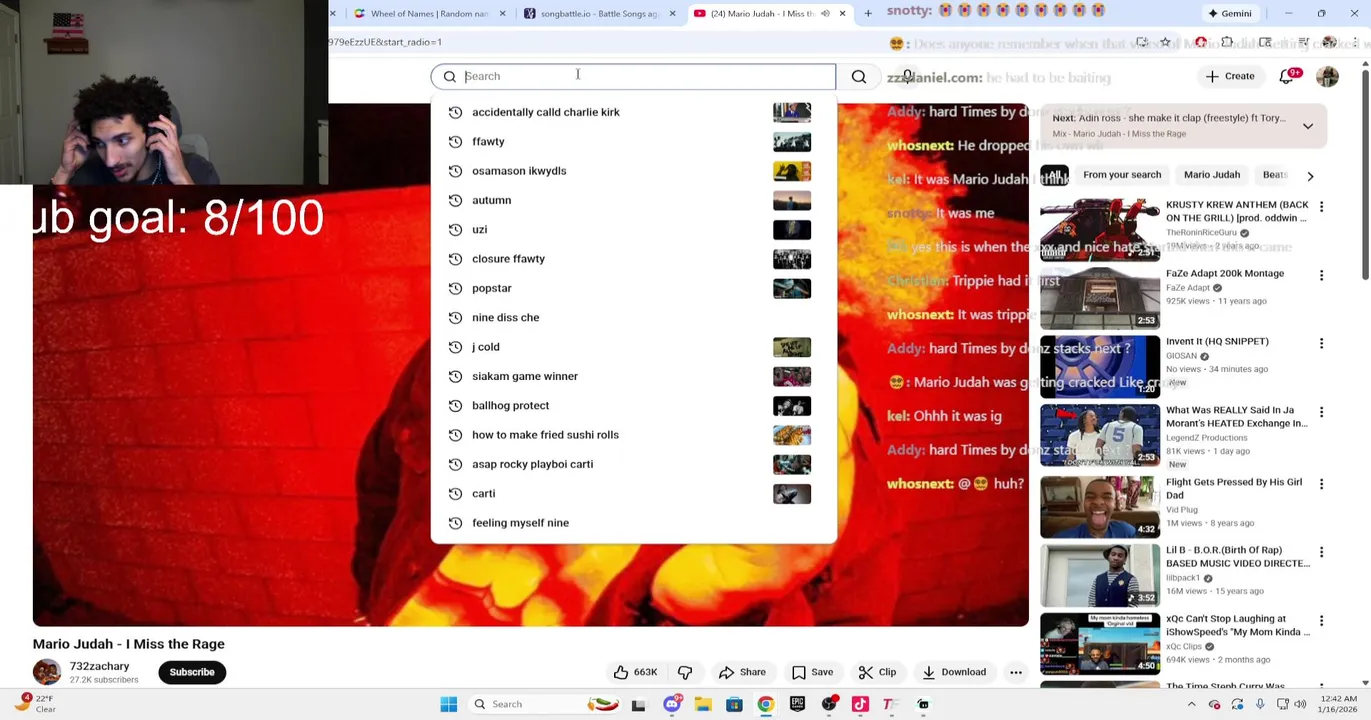Open the 732zachary channel name link

pos(99,666)
